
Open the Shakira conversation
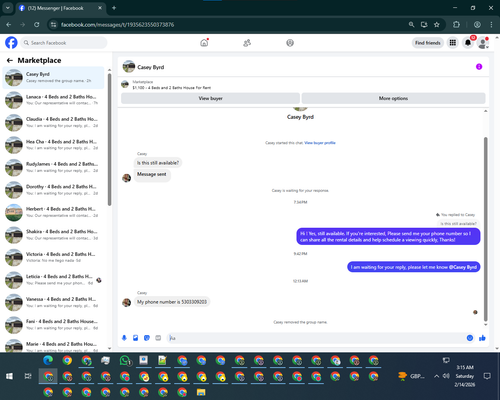pos(53,235)
